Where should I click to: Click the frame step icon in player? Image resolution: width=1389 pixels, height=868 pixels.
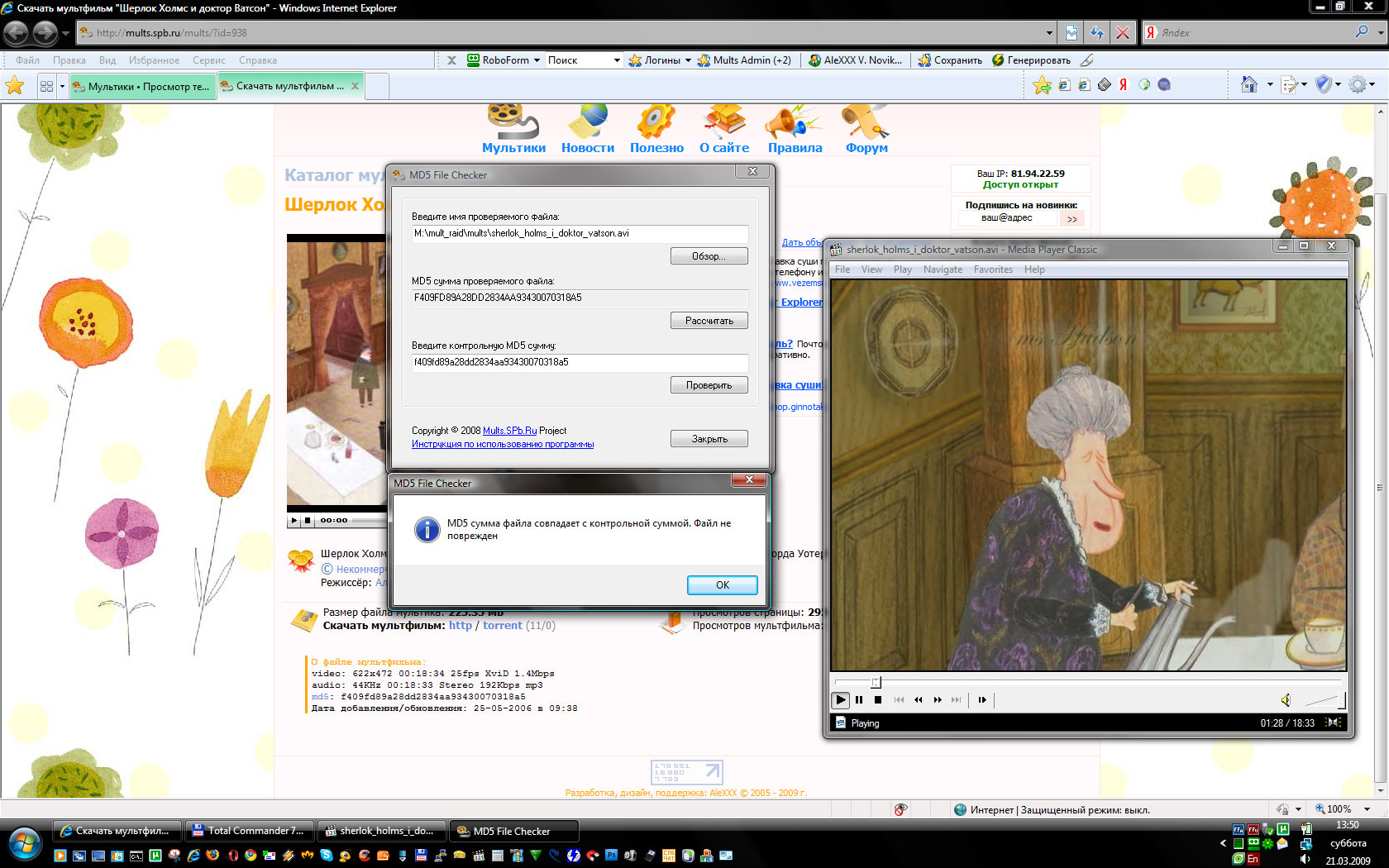click(x=982, y=700)
